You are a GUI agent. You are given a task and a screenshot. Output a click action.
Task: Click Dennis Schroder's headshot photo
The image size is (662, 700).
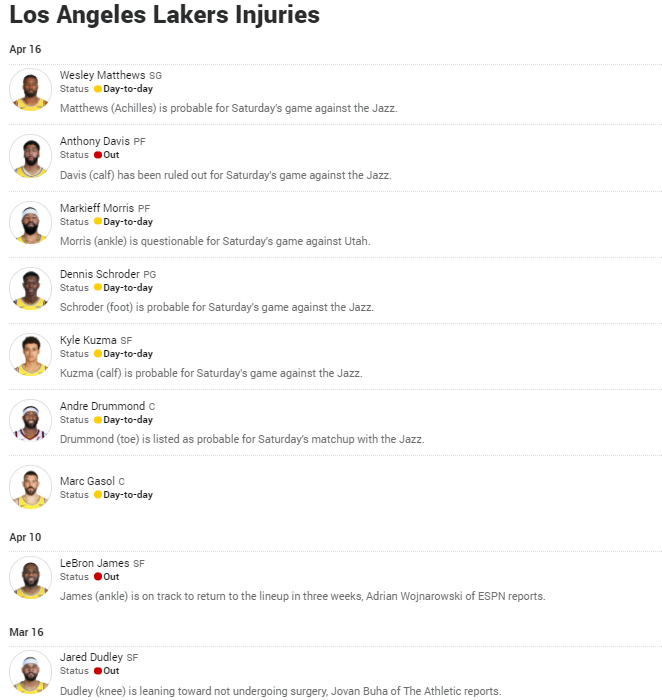pos(30,288)
